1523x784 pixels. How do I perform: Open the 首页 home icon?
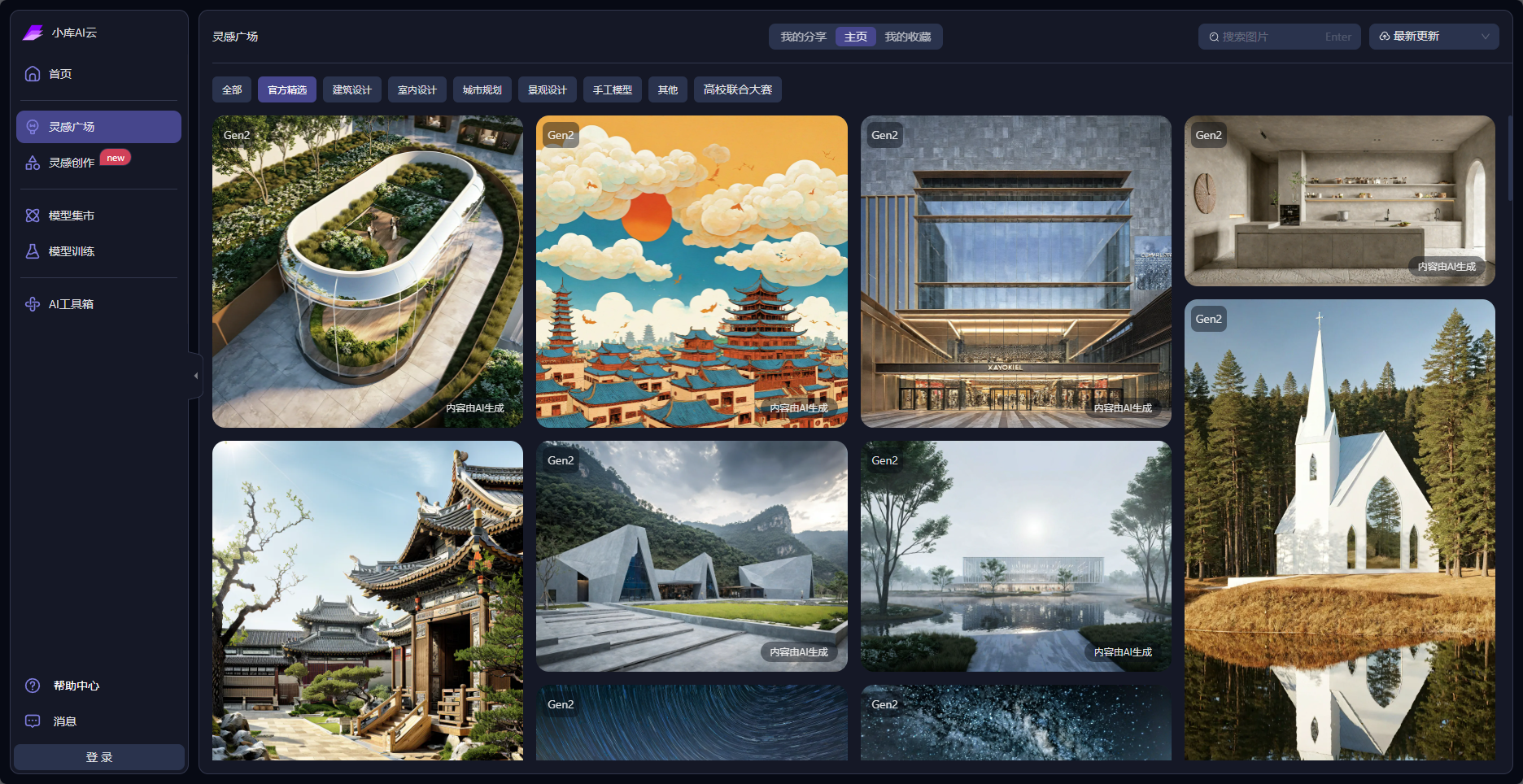tap(33, 74)
